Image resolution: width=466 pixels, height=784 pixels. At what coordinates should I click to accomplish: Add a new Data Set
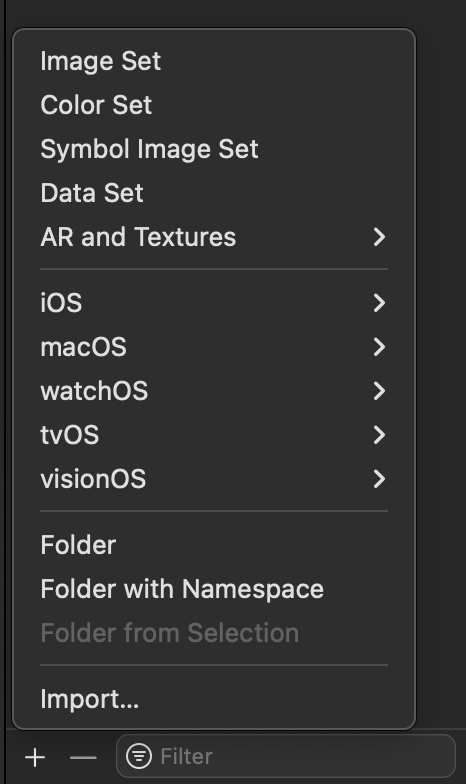tap(214, 193)
